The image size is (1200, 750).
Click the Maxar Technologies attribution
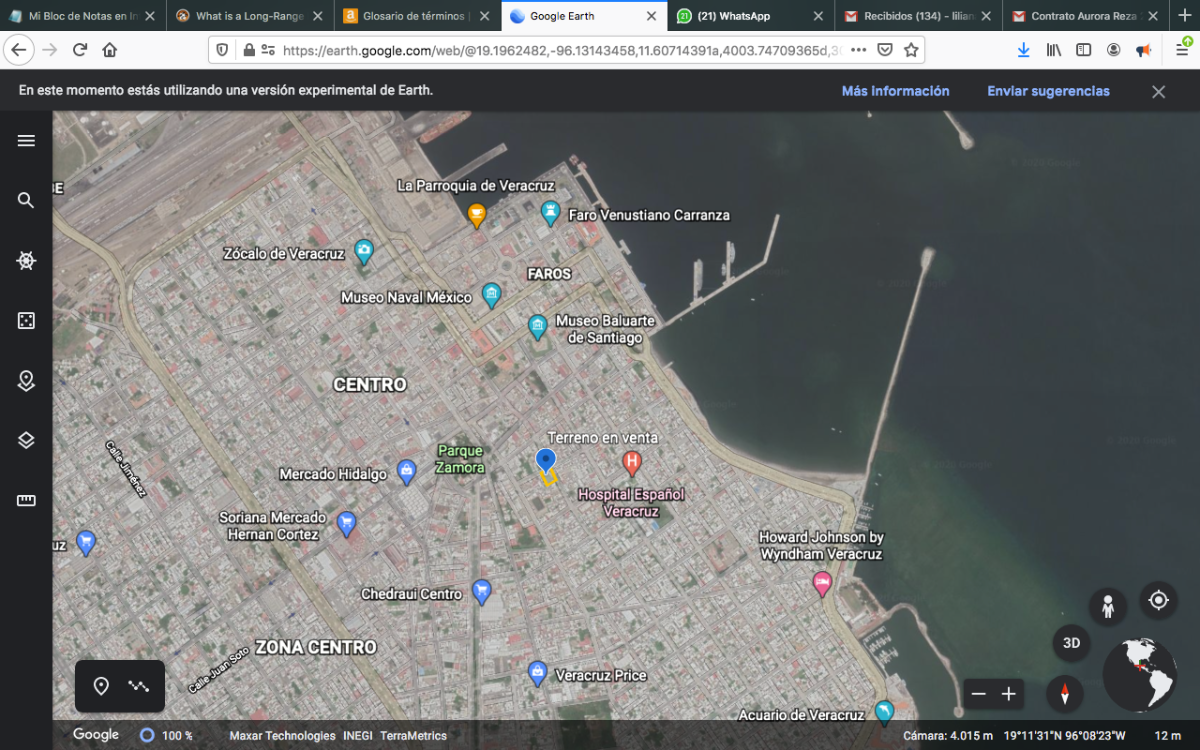282,736
